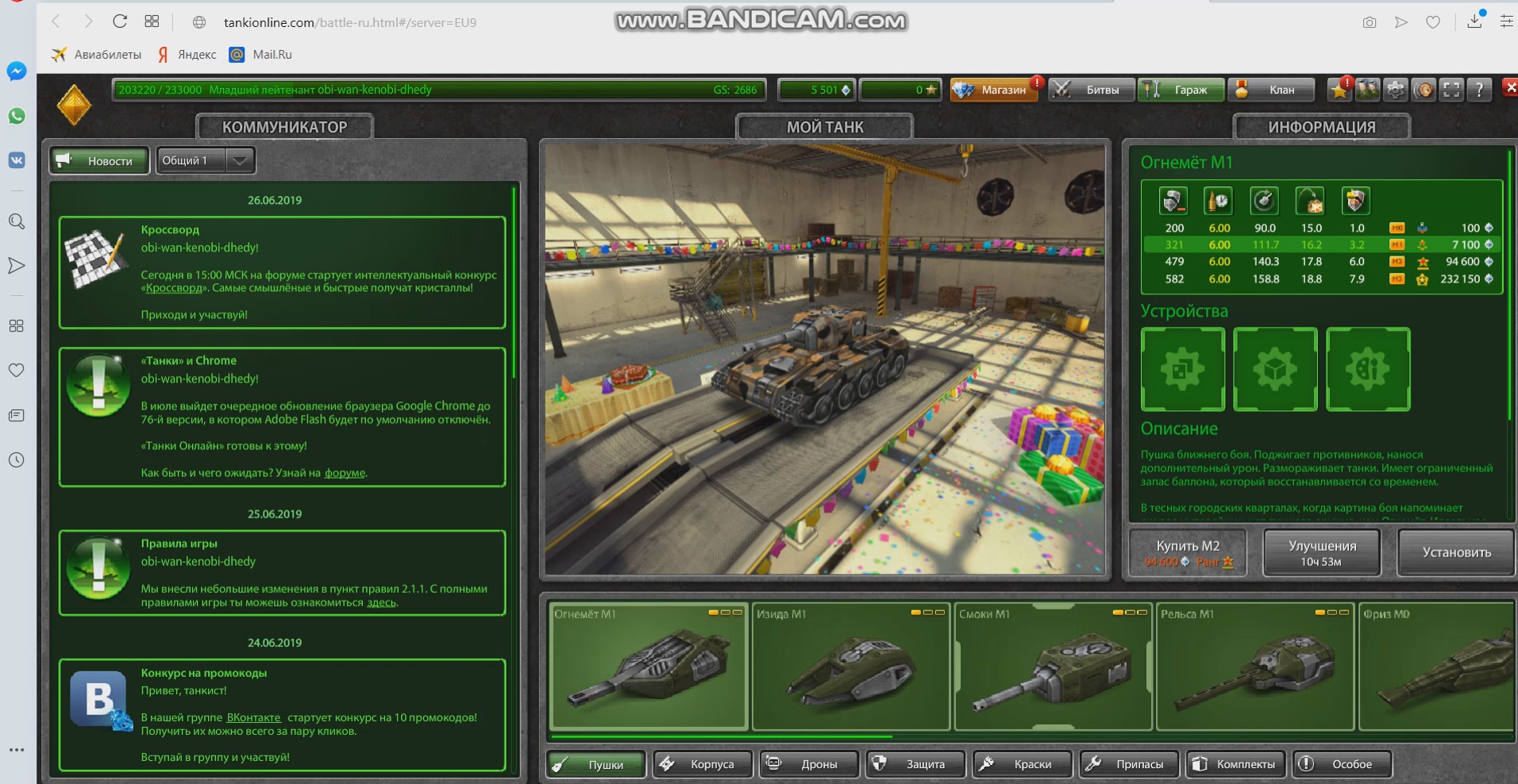Switch to Припасы supplies category
This screenshot has width=1518, height=784.
1129,764
